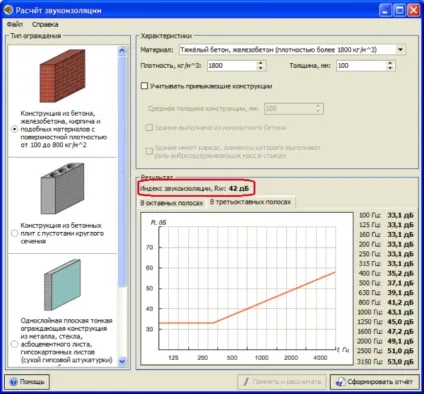Select the hollow concrete slab image
Screen dimensions: 424x394
coord(62,189)
